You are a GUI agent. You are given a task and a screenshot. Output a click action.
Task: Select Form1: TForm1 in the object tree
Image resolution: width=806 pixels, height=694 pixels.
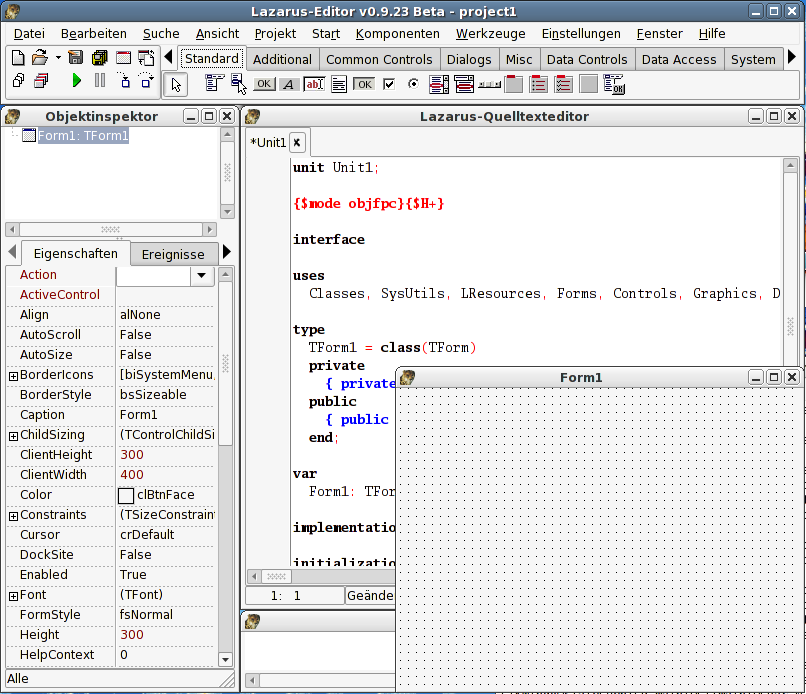(x=83, y=136)
